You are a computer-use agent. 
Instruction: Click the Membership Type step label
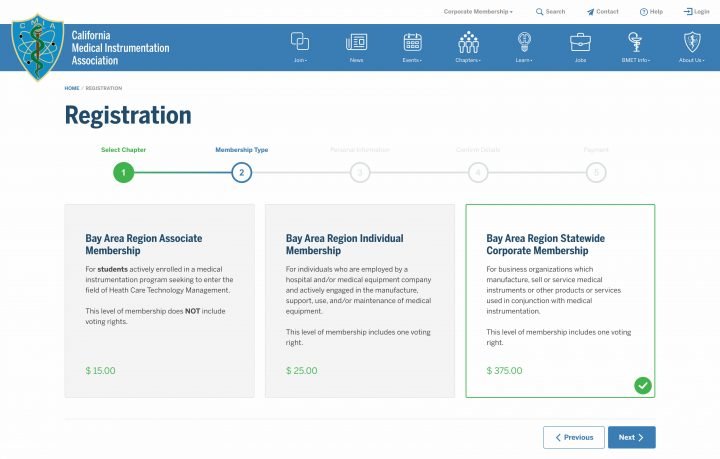click(242, 150)
